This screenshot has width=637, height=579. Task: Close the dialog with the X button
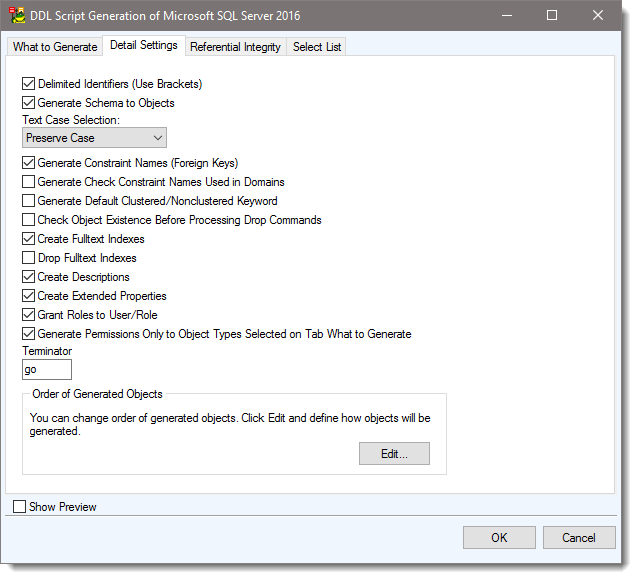coord(598,16)
